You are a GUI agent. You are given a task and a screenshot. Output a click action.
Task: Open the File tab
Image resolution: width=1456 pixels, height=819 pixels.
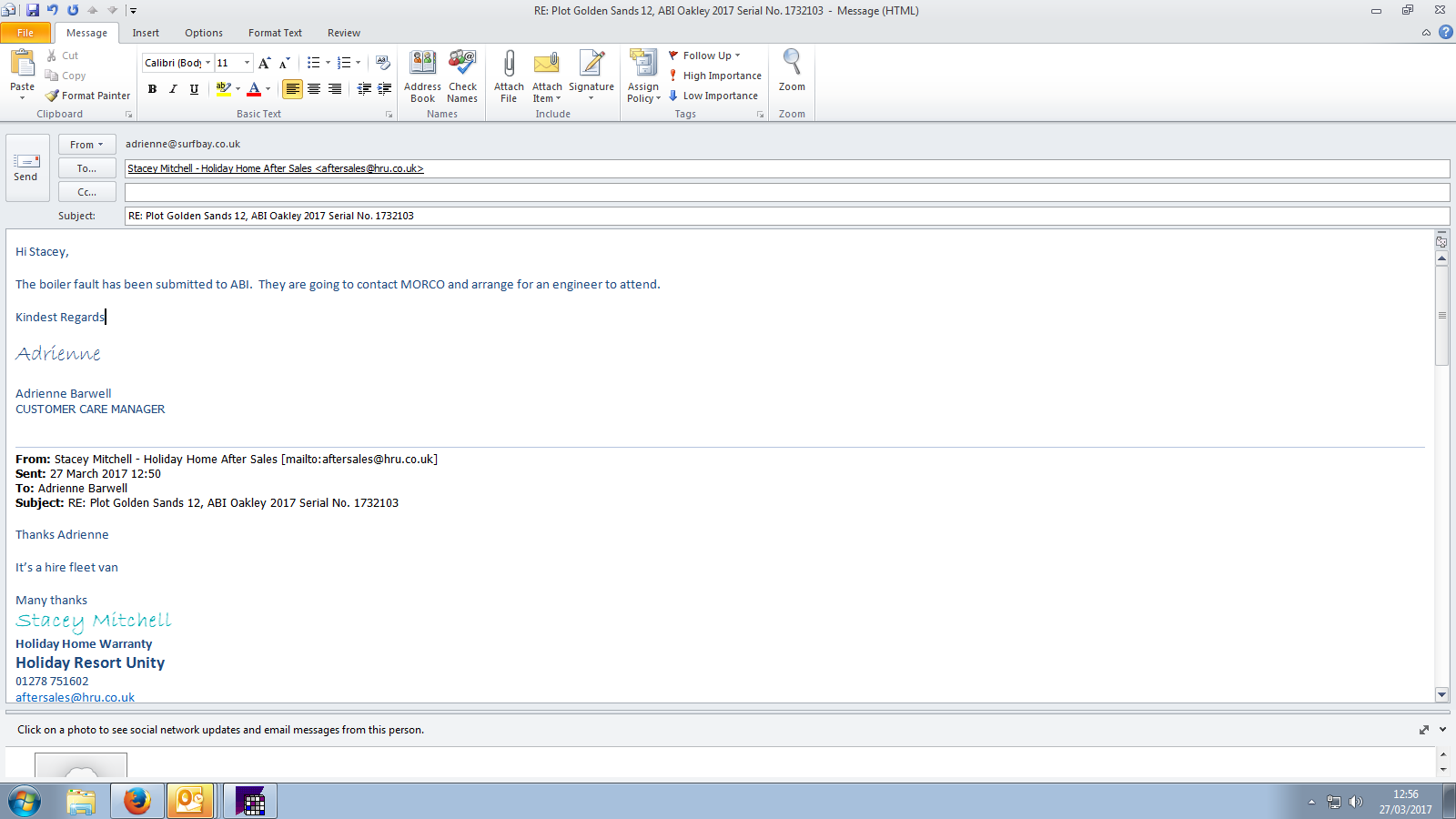[x=25, y=33]
